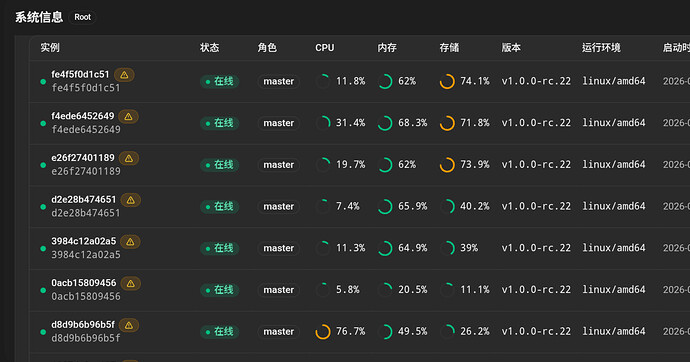
Task: Open warning badge for d8d9b6b96b5f
Action: [x=129, y=325]
